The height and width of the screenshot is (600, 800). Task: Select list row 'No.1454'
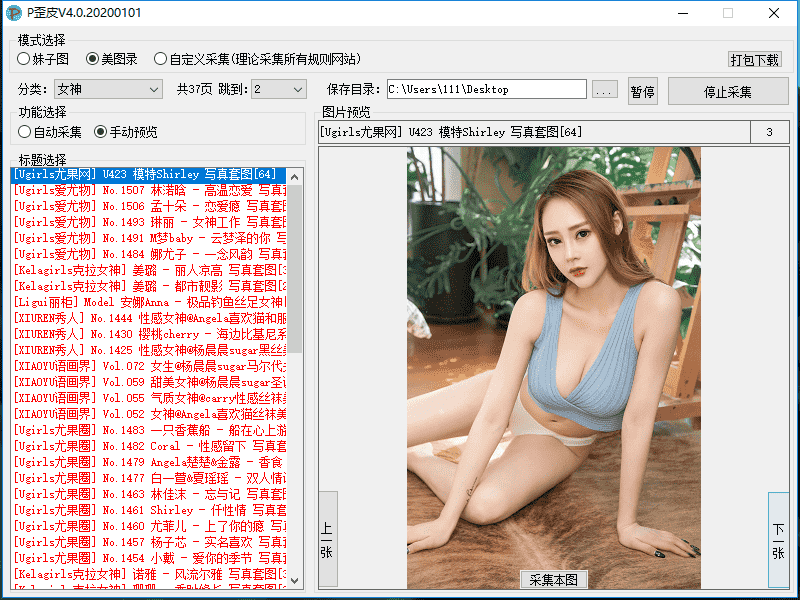pyautogui.click(x=148, y=558)
